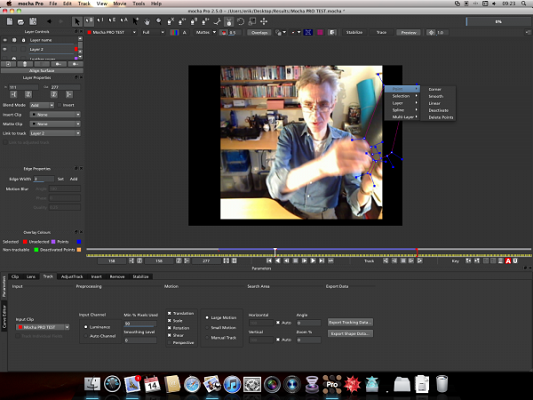Click the Edge Width input field
This screenshot has width=533, height=400.
coord(44,179)
